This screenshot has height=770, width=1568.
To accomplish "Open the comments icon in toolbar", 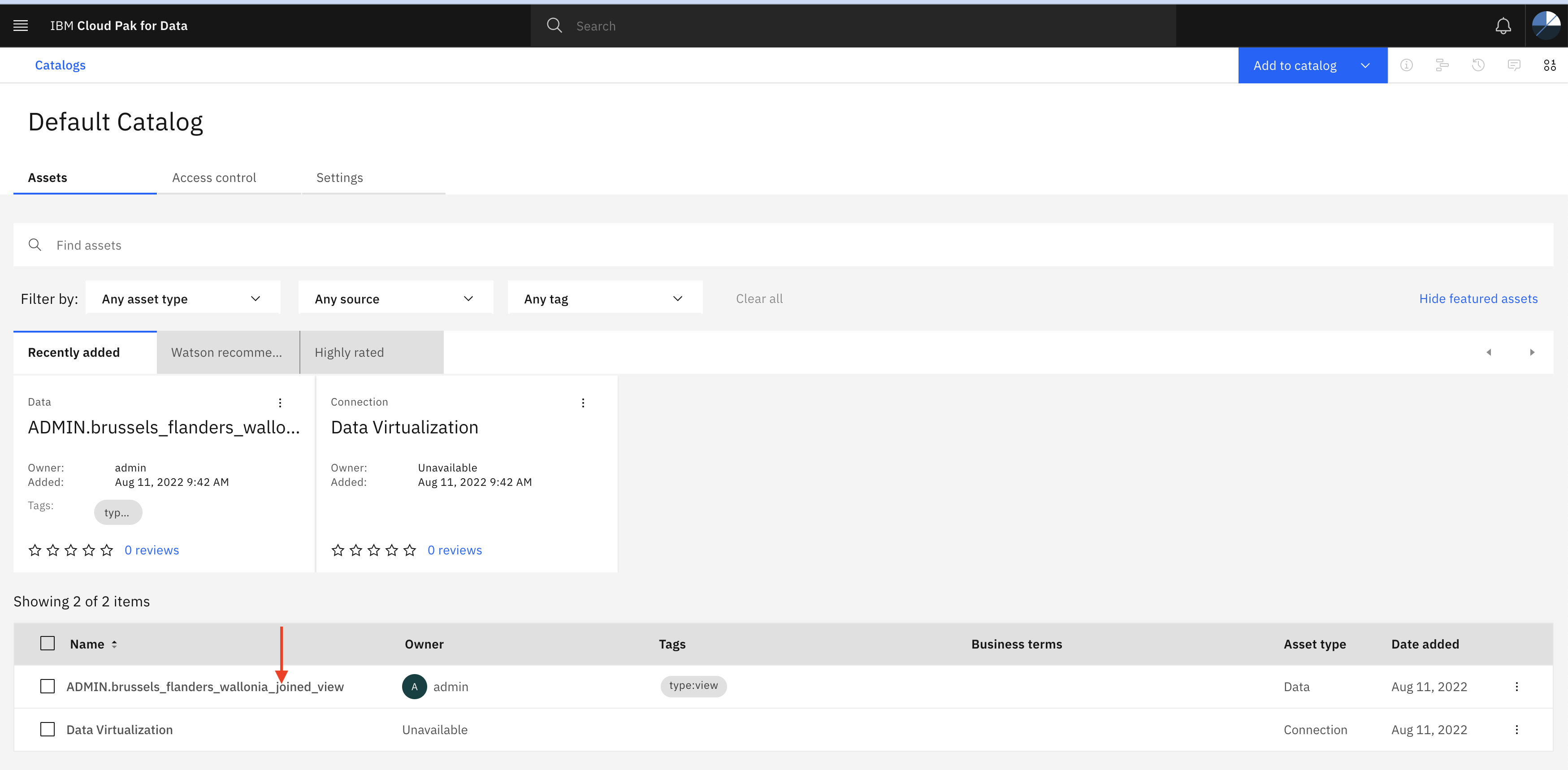I will (1514, 65).
